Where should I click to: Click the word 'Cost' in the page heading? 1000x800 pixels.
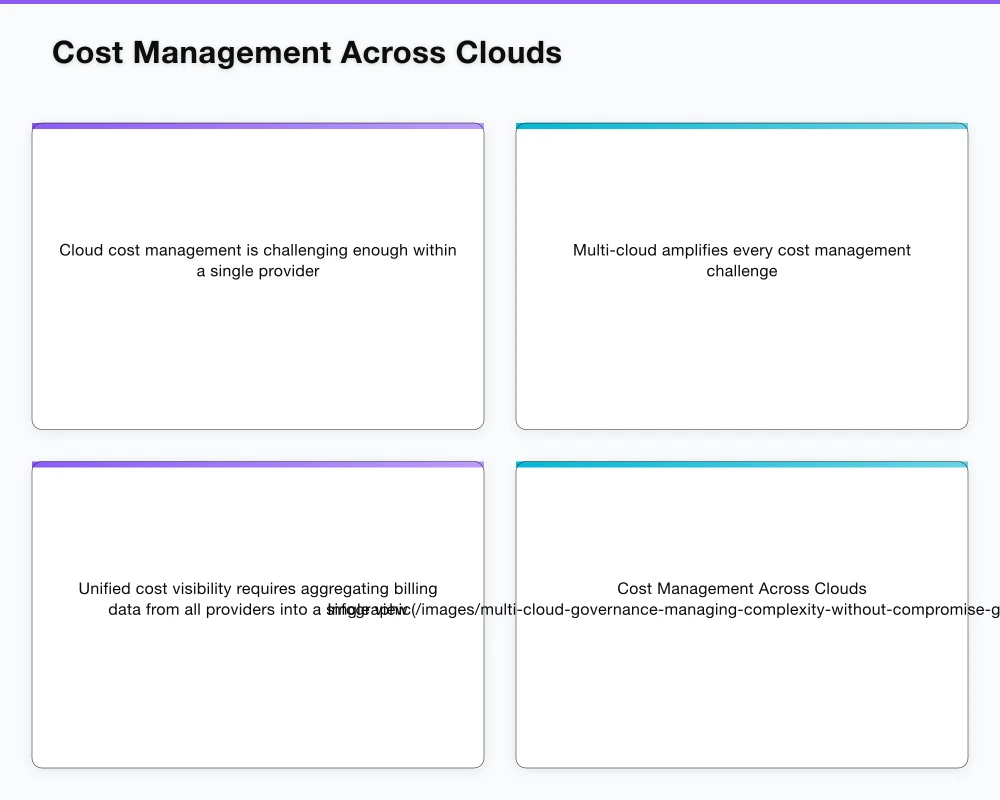point(87,52)
